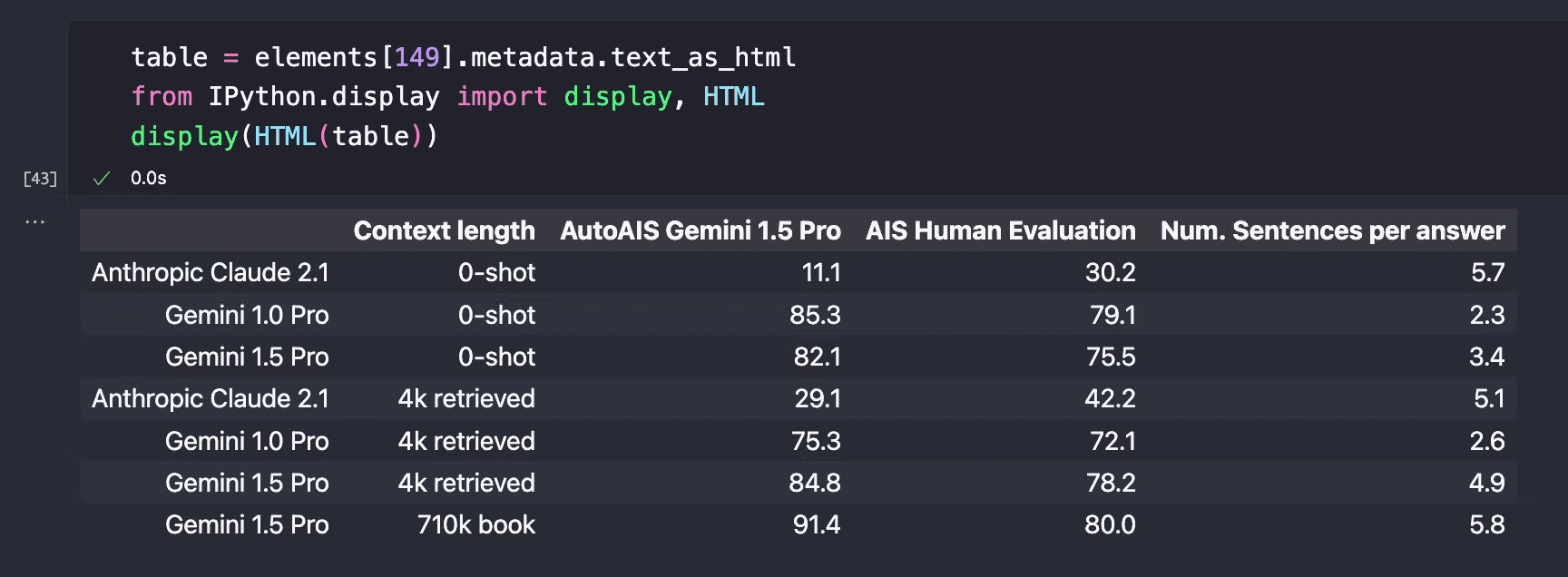
Task: Place cursor on the display(HTML(table)) line
Action: click(x=284, y=136)
